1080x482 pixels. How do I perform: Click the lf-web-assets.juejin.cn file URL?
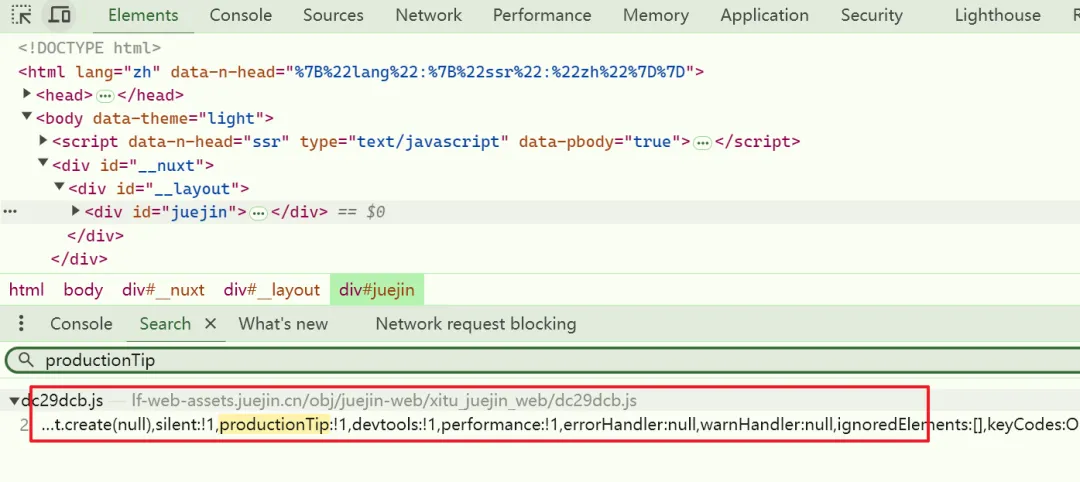(x=384, y=401)
